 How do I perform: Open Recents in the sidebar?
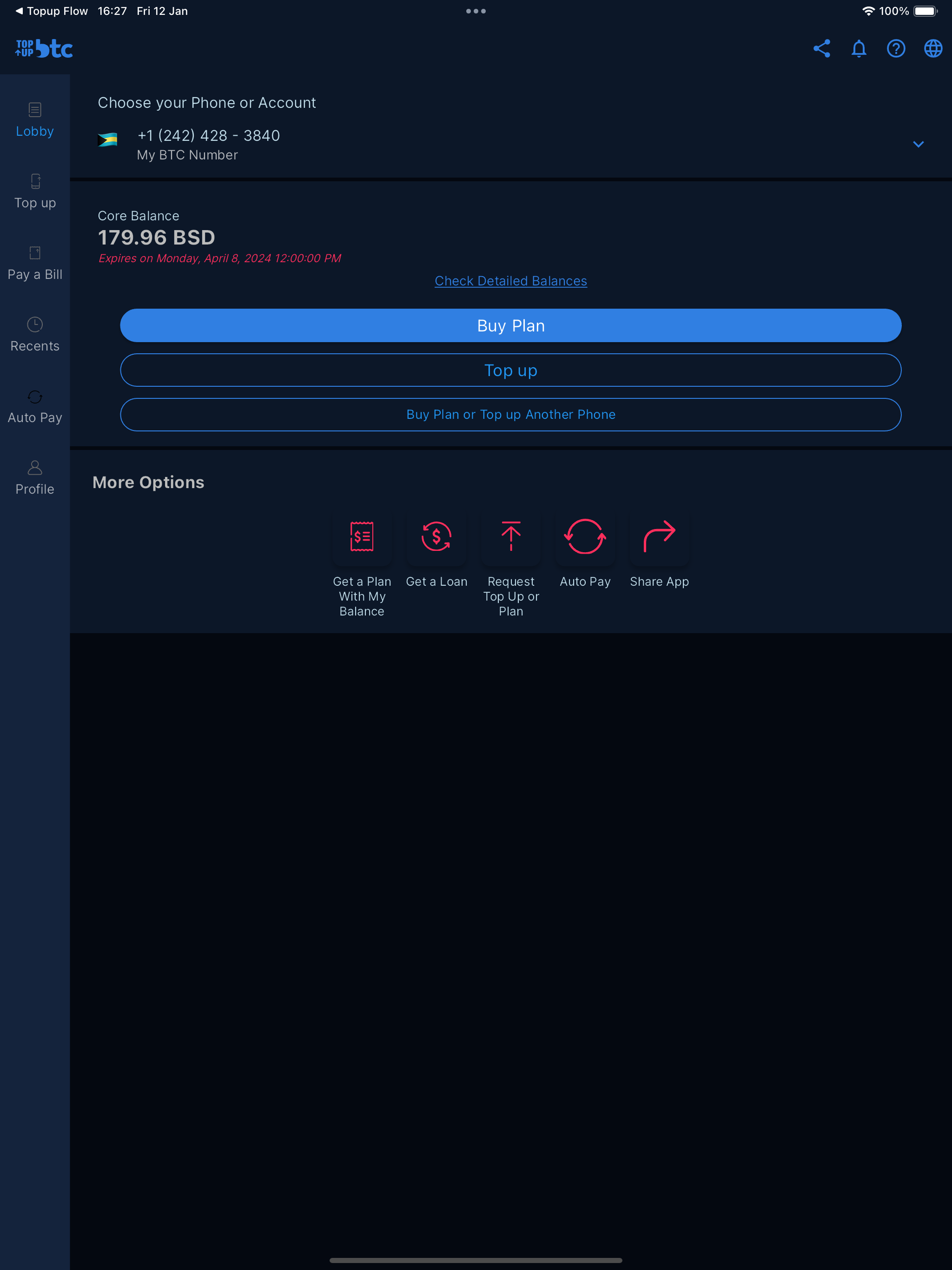(35, 335)
